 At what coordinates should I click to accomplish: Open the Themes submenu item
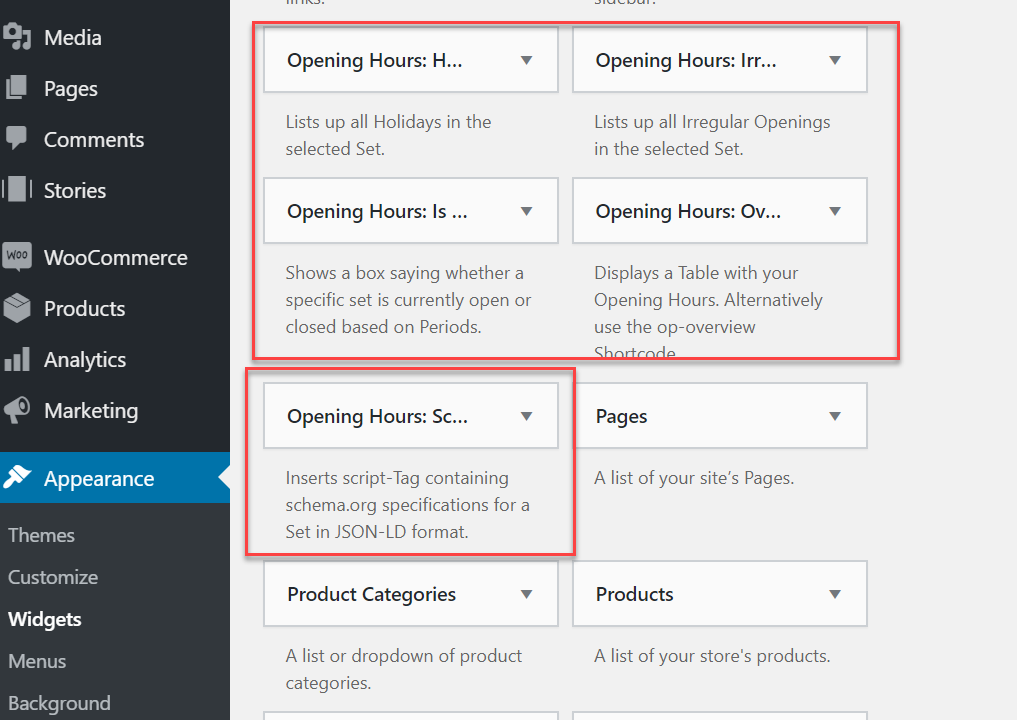click(41, 535)
